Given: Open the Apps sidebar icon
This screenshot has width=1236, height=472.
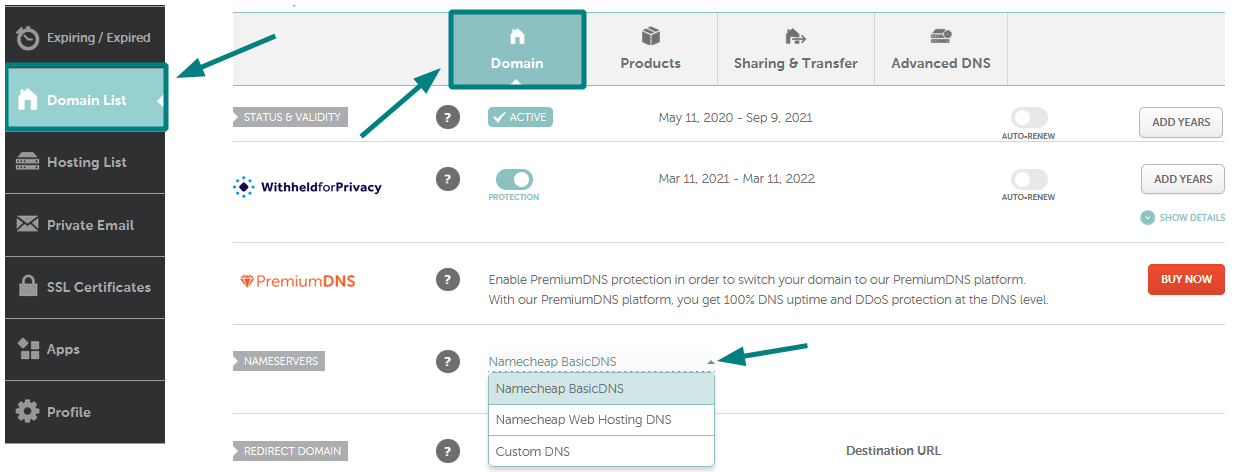Looking at the screenshot, I should 28,349.
